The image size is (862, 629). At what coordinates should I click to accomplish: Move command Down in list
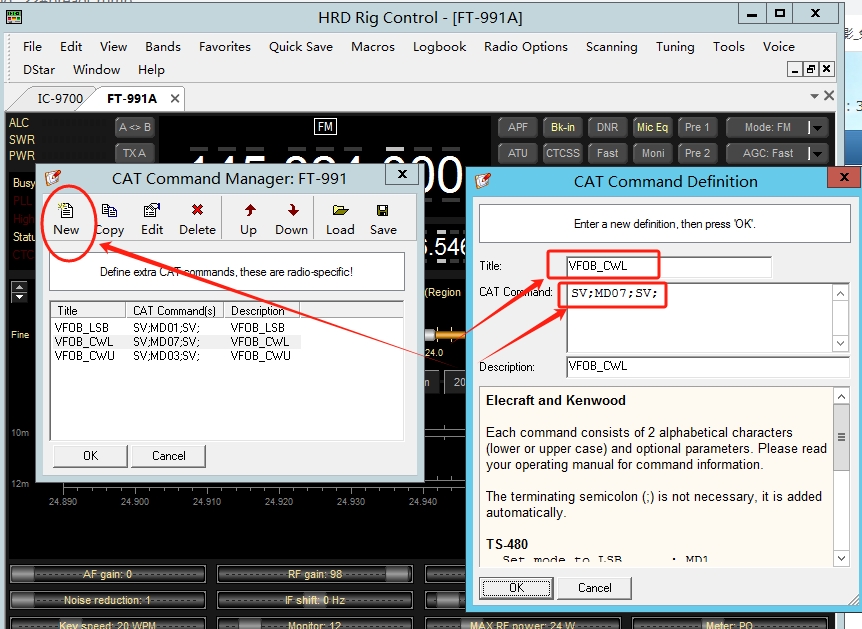[291, 219]
